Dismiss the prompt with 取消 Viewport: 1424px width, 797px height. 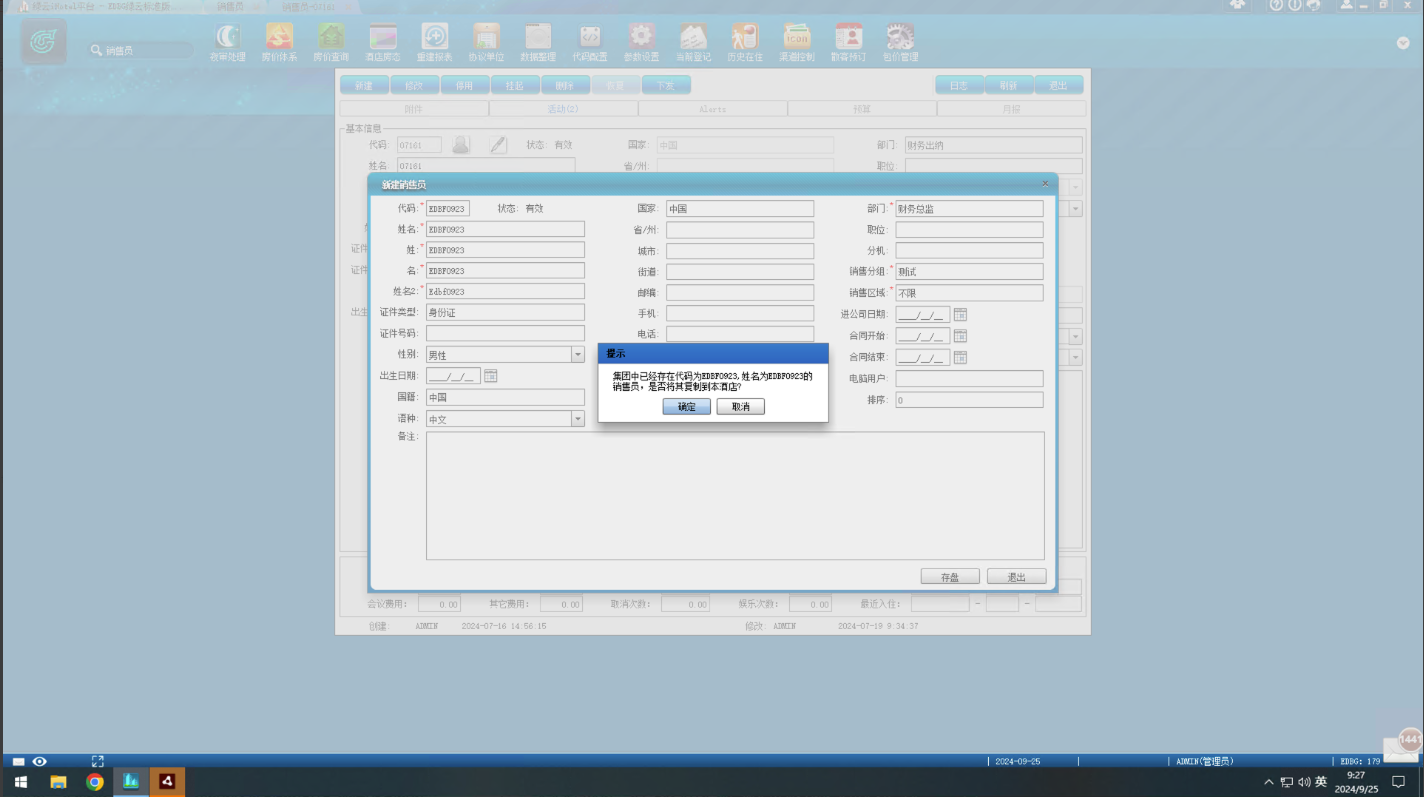coord(741,407)
